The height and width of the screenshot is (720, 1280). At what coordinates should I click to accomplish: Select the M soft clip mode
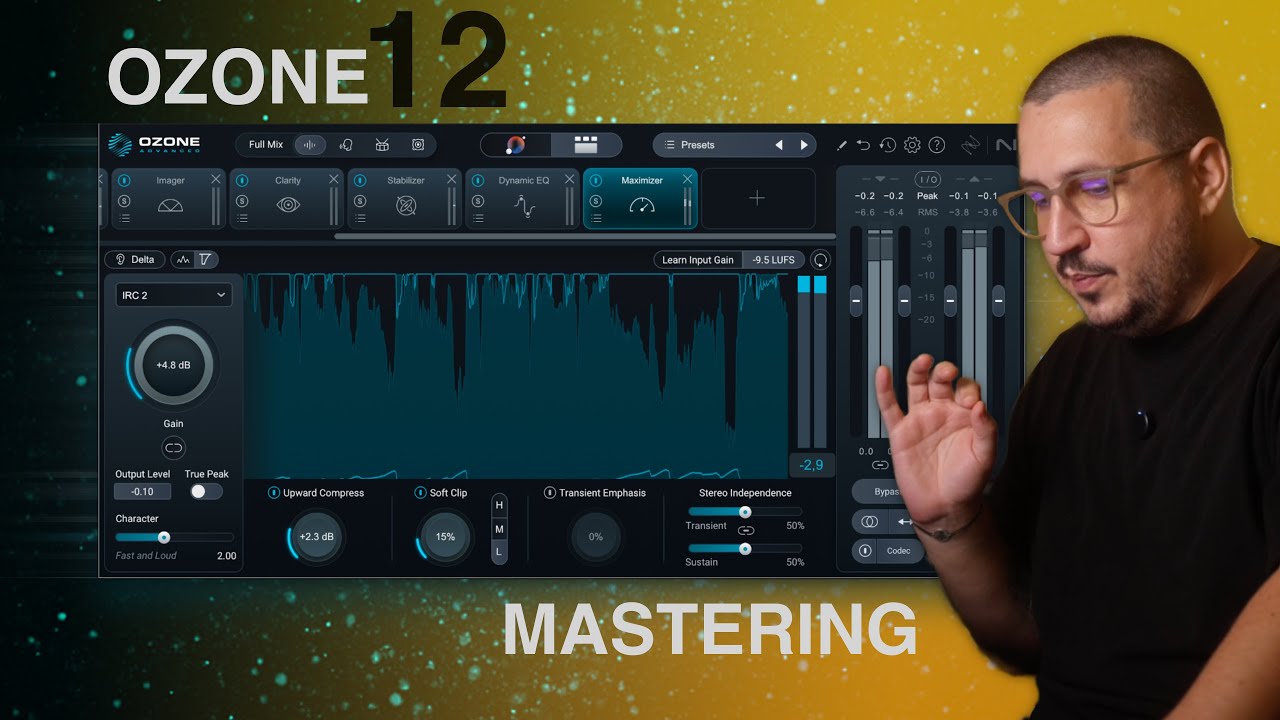499,529
